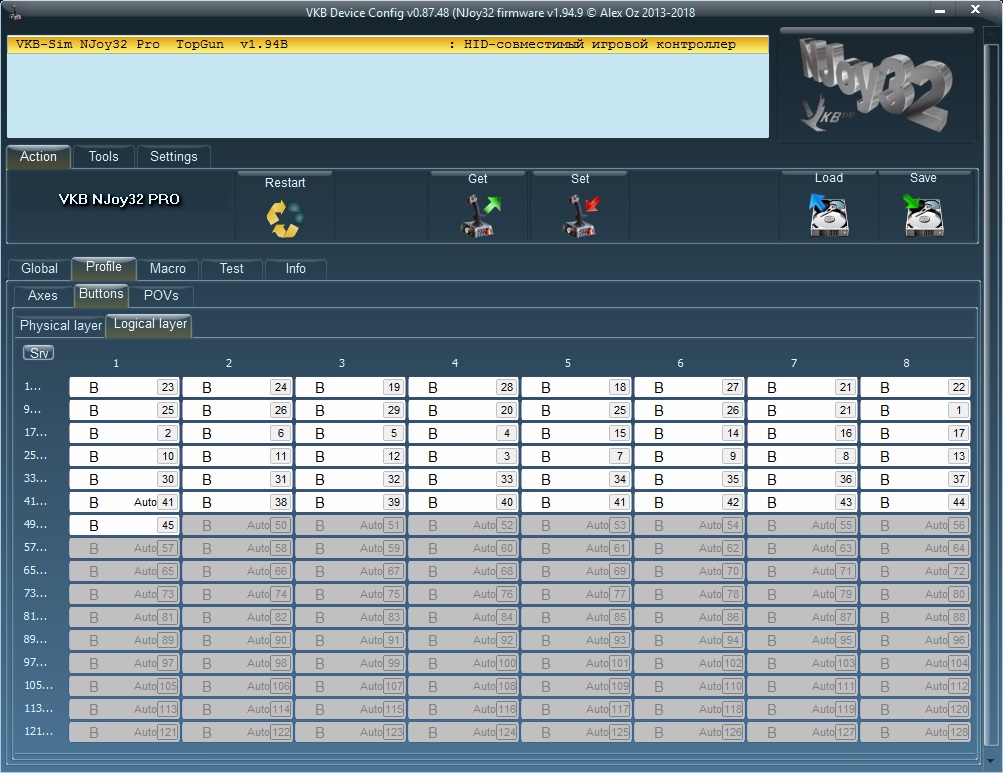Image resolution: width=1003 pixels, height=773 pixels.
Task: Click the cell numbered 16 in row 17
Action: click(x=802, y=433)
